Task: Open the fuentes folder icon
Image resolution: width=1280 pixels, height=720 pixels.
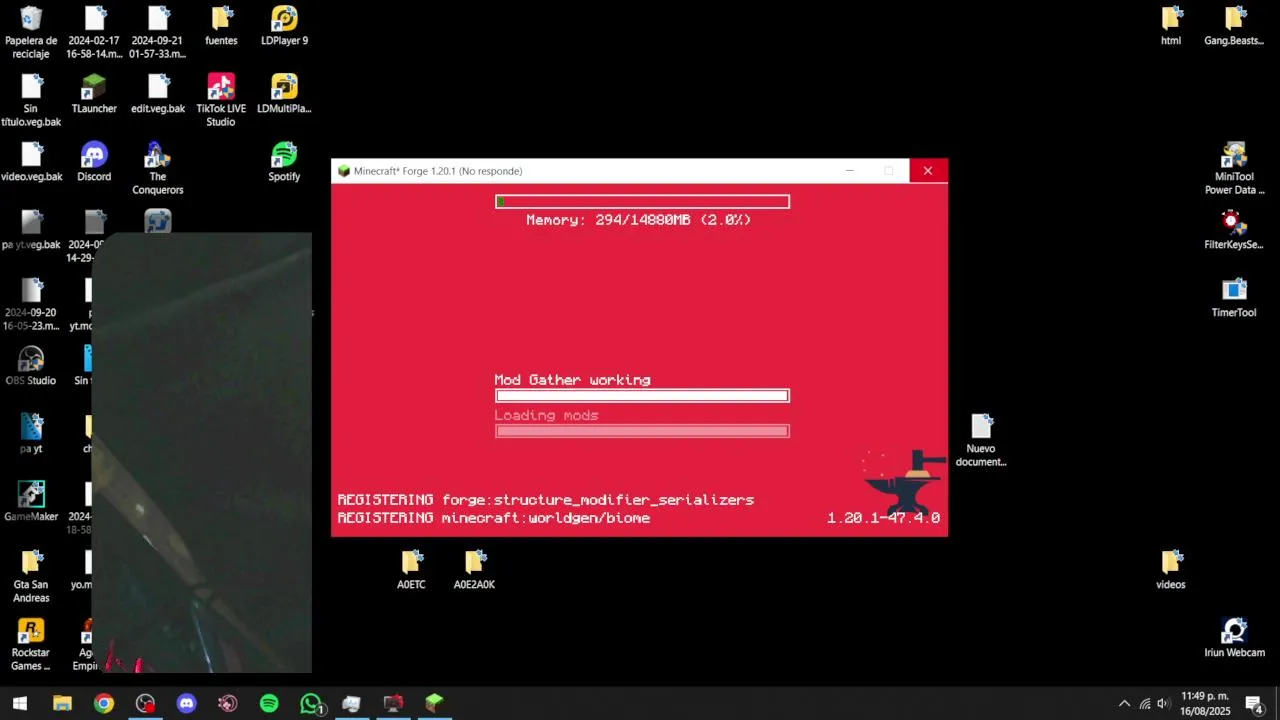Action: click(221, 26)
